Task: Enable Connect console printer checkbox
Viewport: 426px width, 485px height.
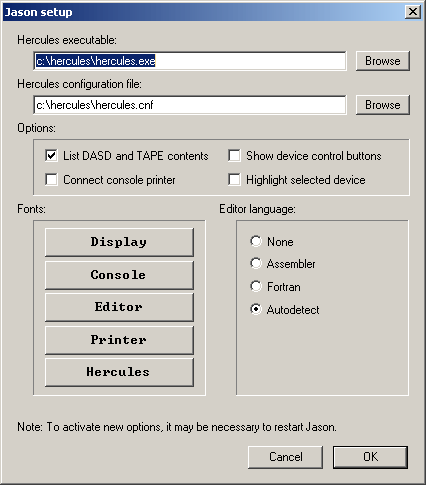Action: (x=51, y=180)
